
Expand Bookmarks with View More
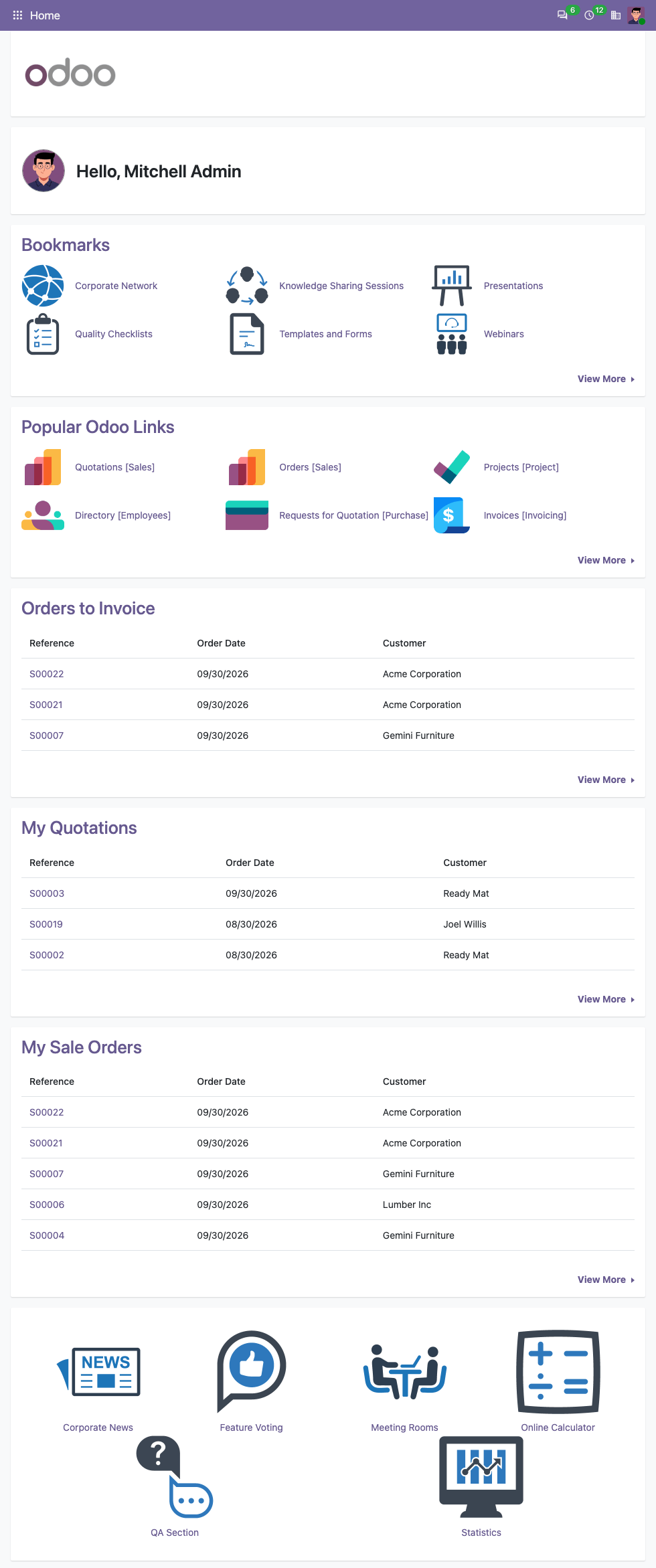pyautogui.click(x=606, y=379)
